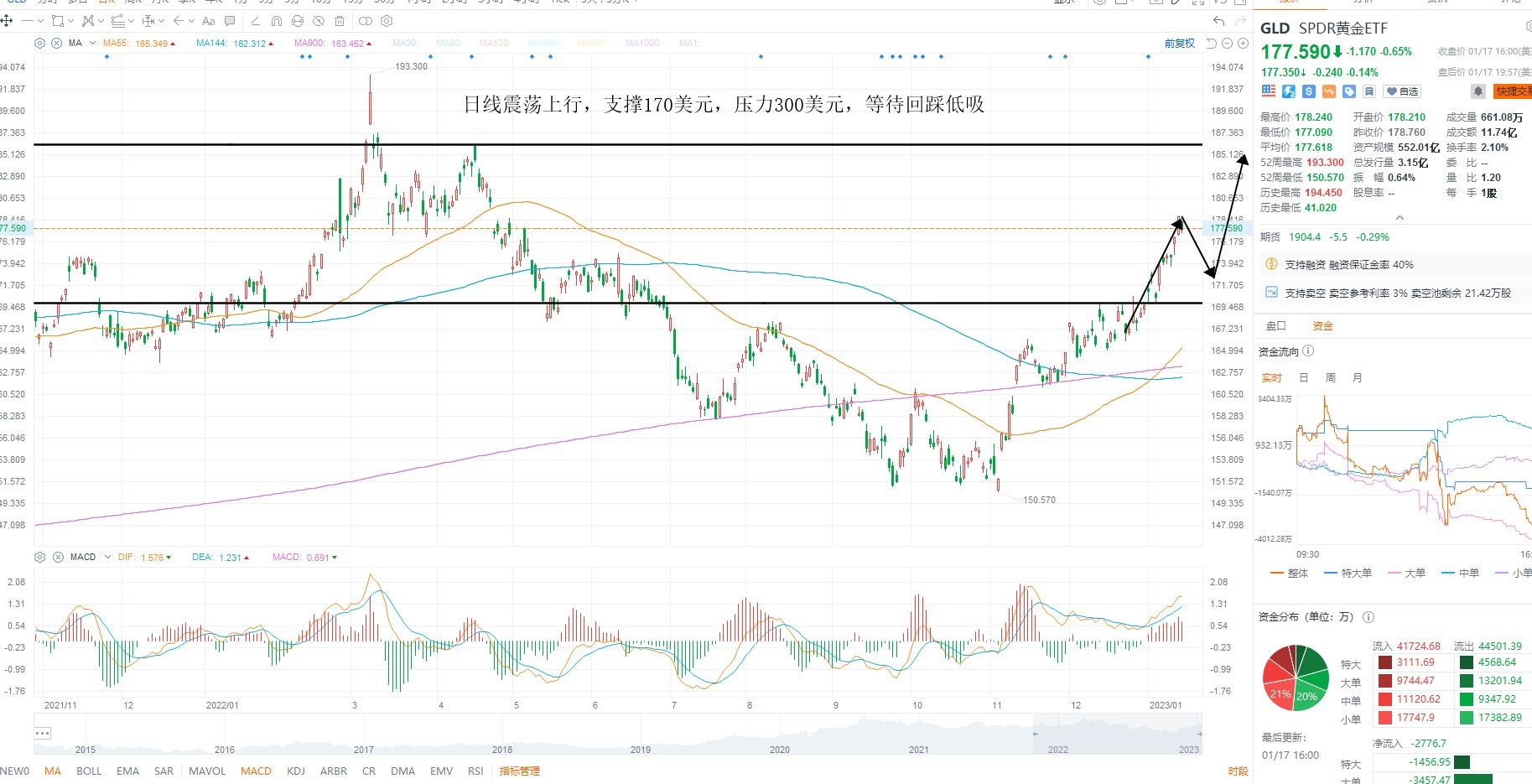Remove the MA indicator with X icon

pos(56,43)
